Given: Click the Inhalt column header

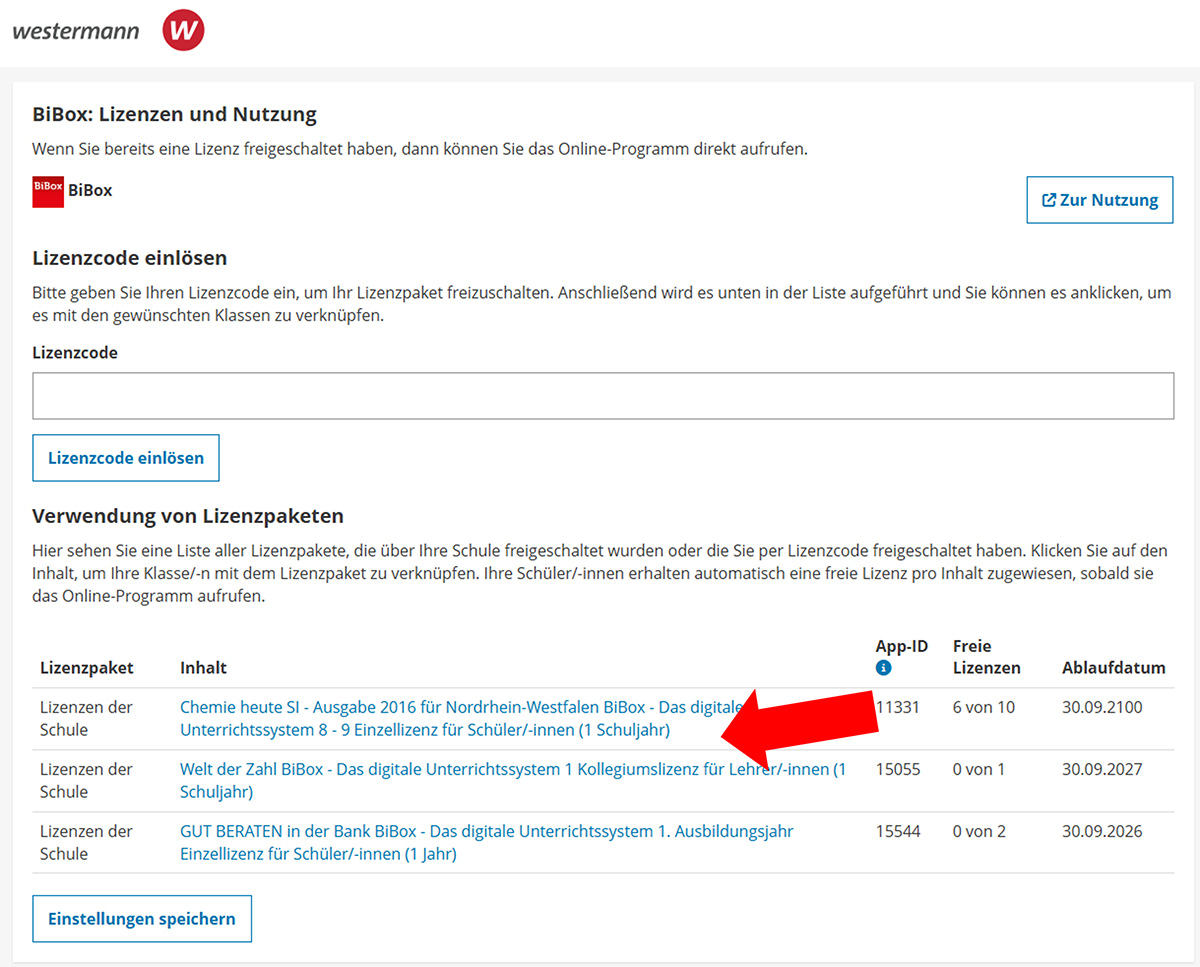Looking at the screenshot, I should pyautogui.click(x=203, y=667).
